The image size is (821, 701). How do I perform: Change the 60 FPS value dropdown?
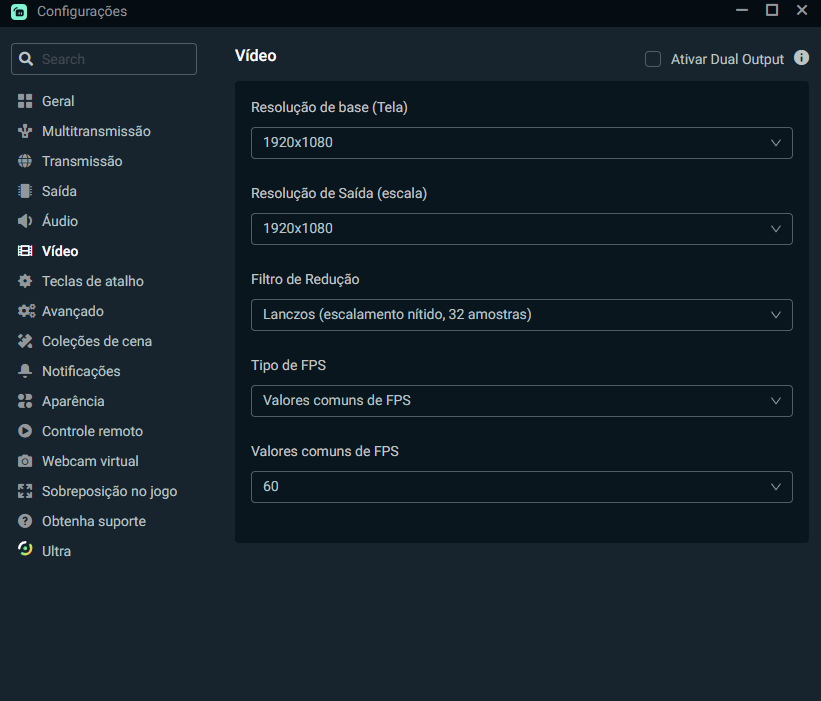click(x=522, y=487)
